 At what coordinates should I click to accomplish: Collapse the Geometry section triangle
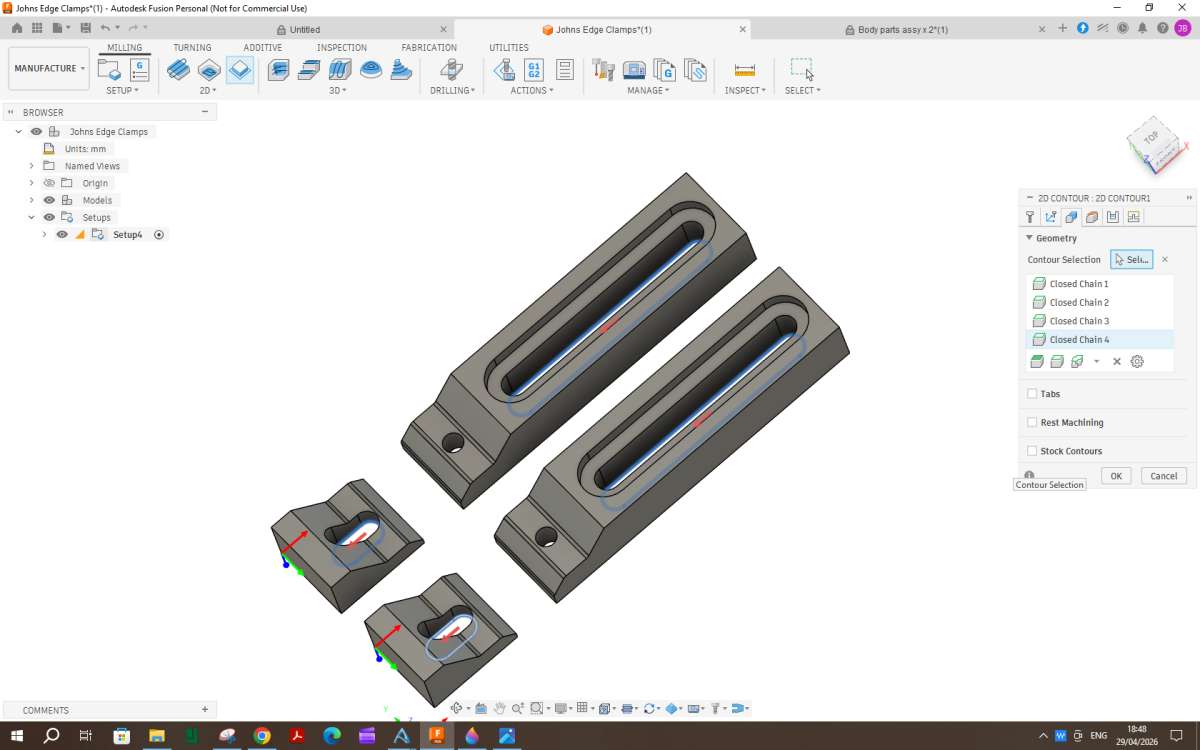point(1029,238)
